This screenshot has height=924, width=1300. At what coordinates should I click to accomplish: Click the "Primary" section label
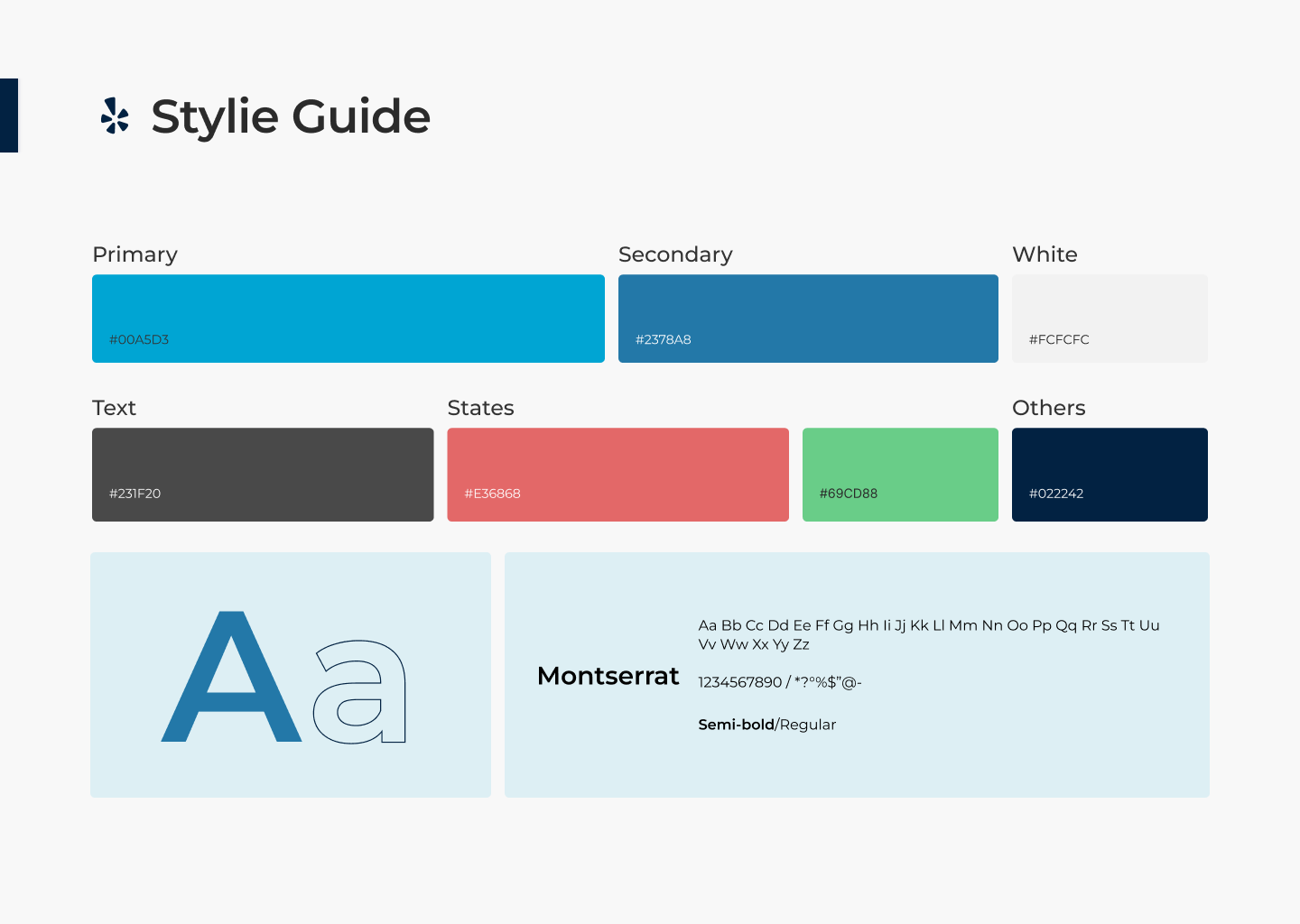(x=135, y=254)
